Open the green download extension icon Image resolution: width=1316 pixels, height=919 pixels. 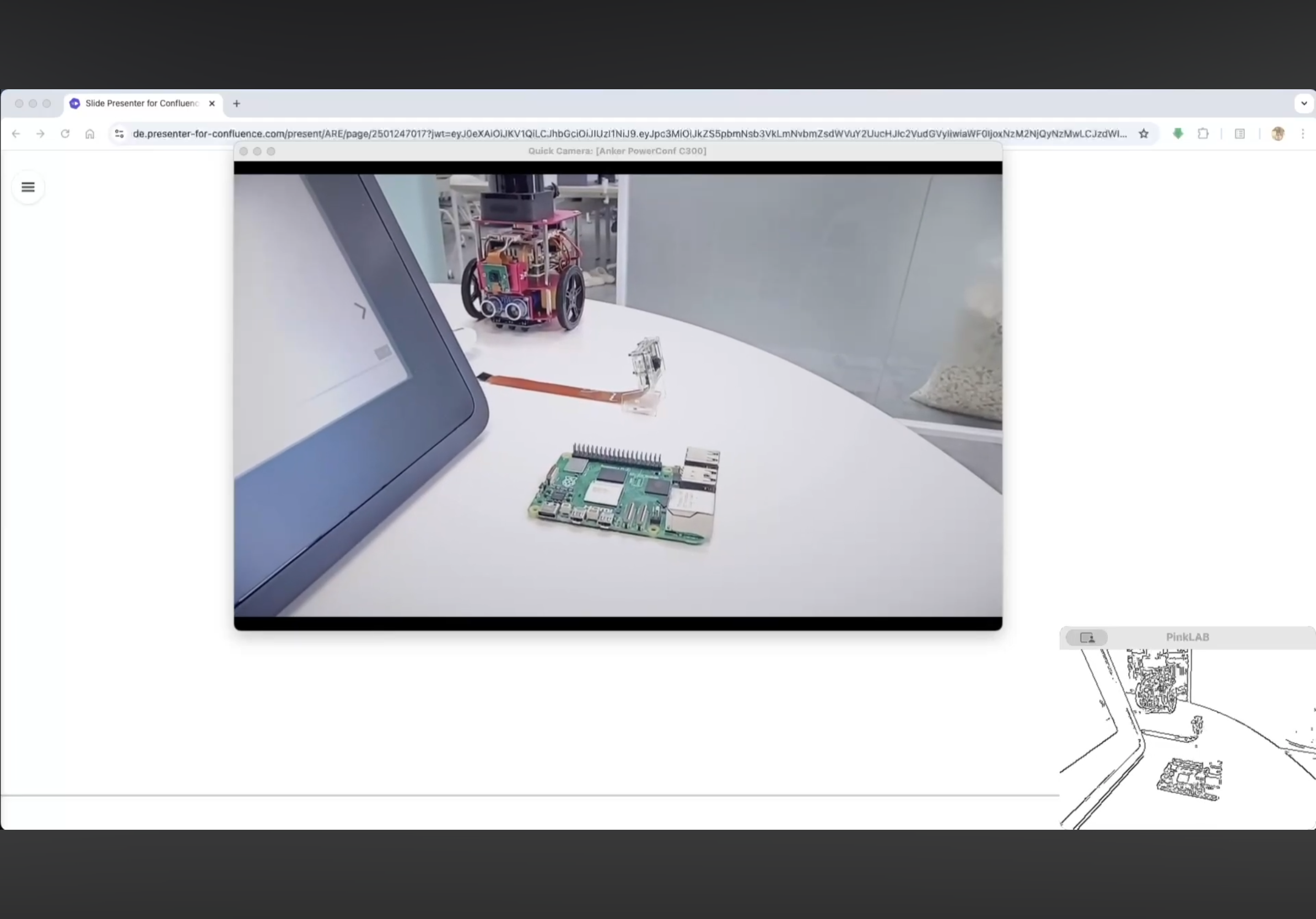(1178, 134)
